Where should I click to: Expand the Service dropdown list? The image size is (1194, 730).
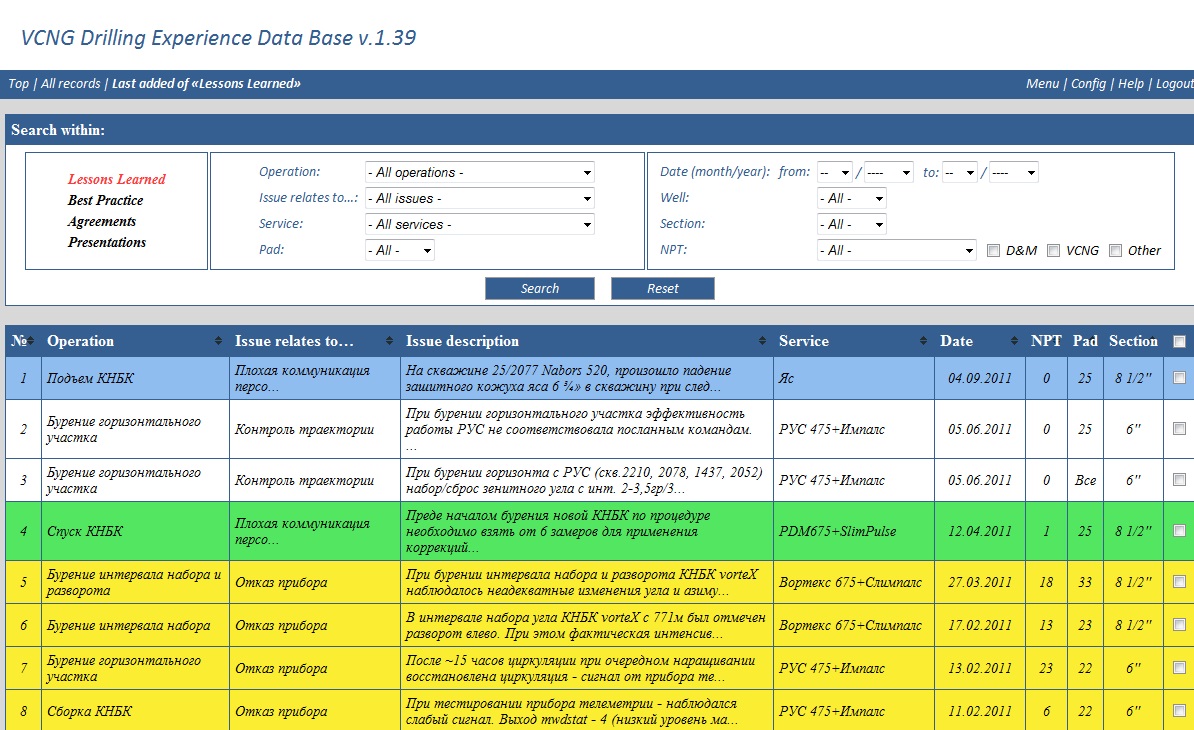[x=480, y=224]
